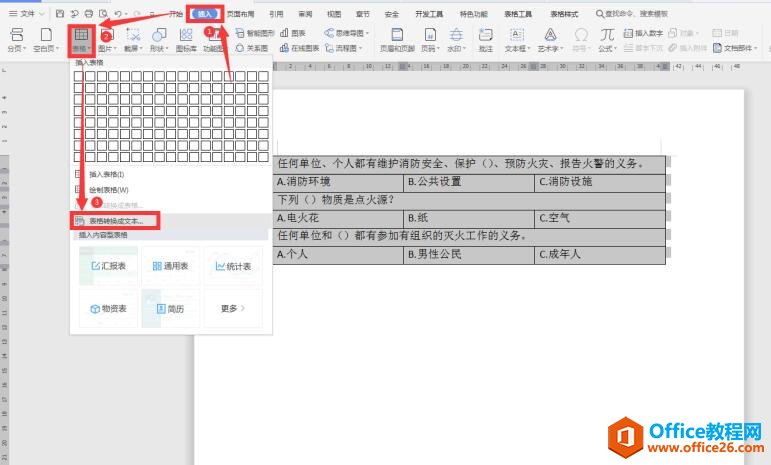
Task: Click the row 下列（）物质是点火源？
Action: click(469, 200)
